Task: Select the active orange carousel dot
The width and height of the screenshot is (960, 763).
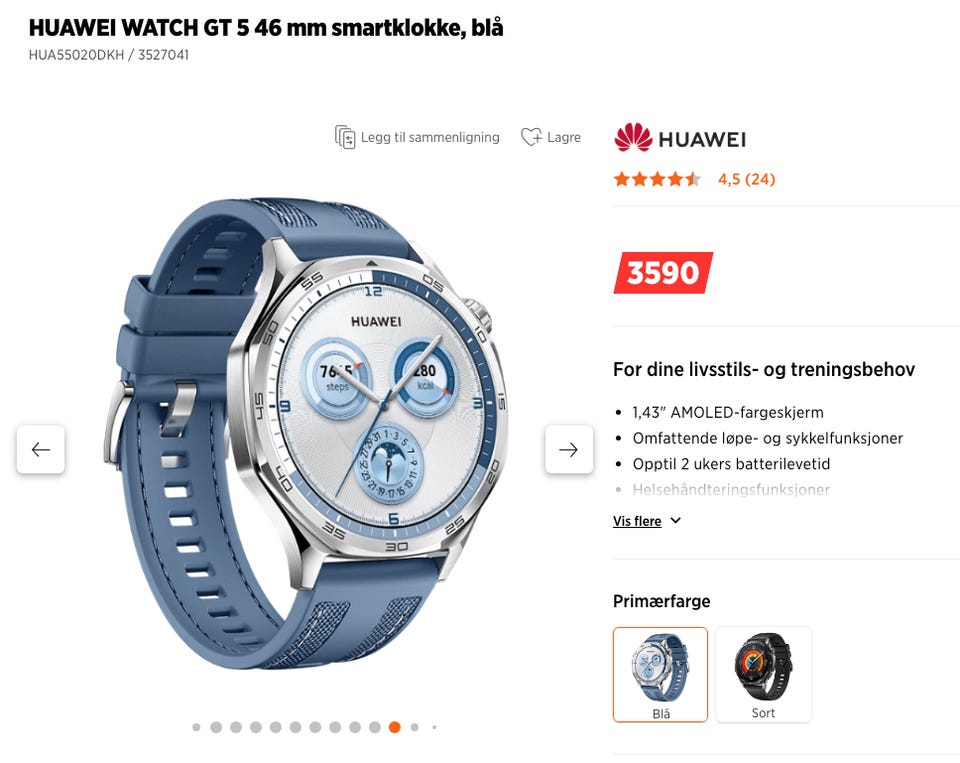Action: coord(395,727)
